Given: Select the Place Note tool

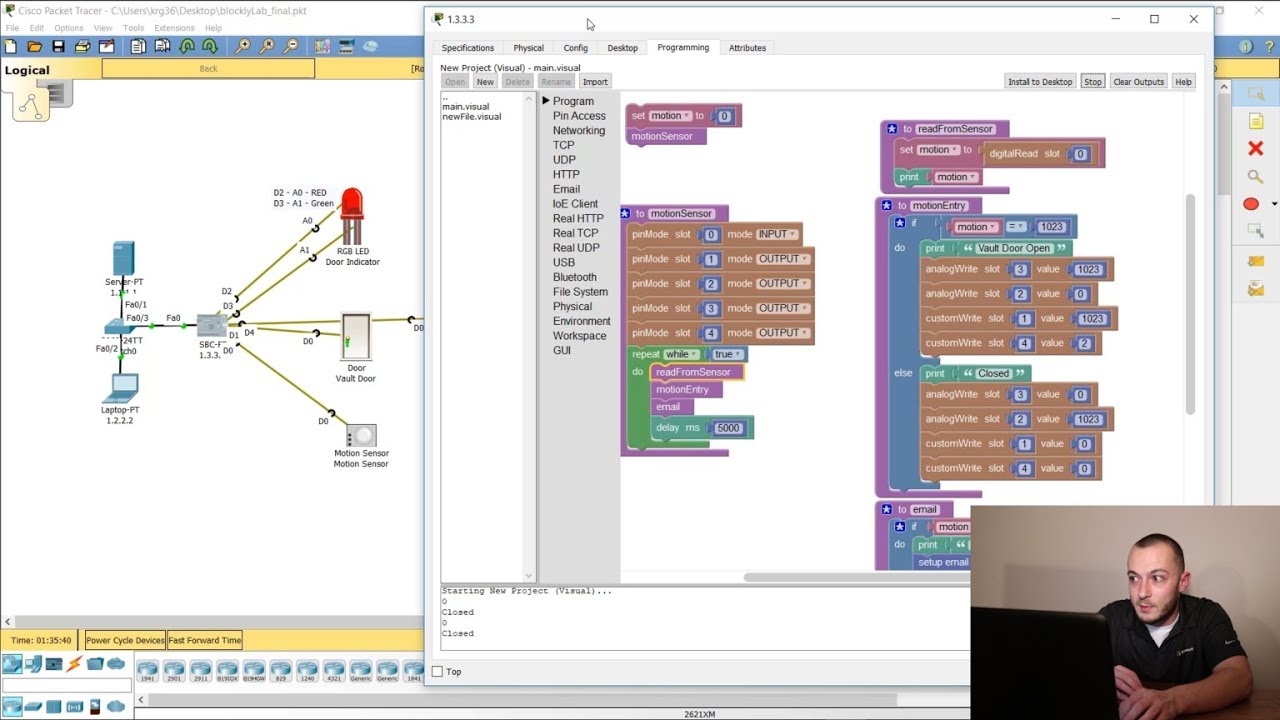Looking at the screenshot, I should pos(1256,121).
